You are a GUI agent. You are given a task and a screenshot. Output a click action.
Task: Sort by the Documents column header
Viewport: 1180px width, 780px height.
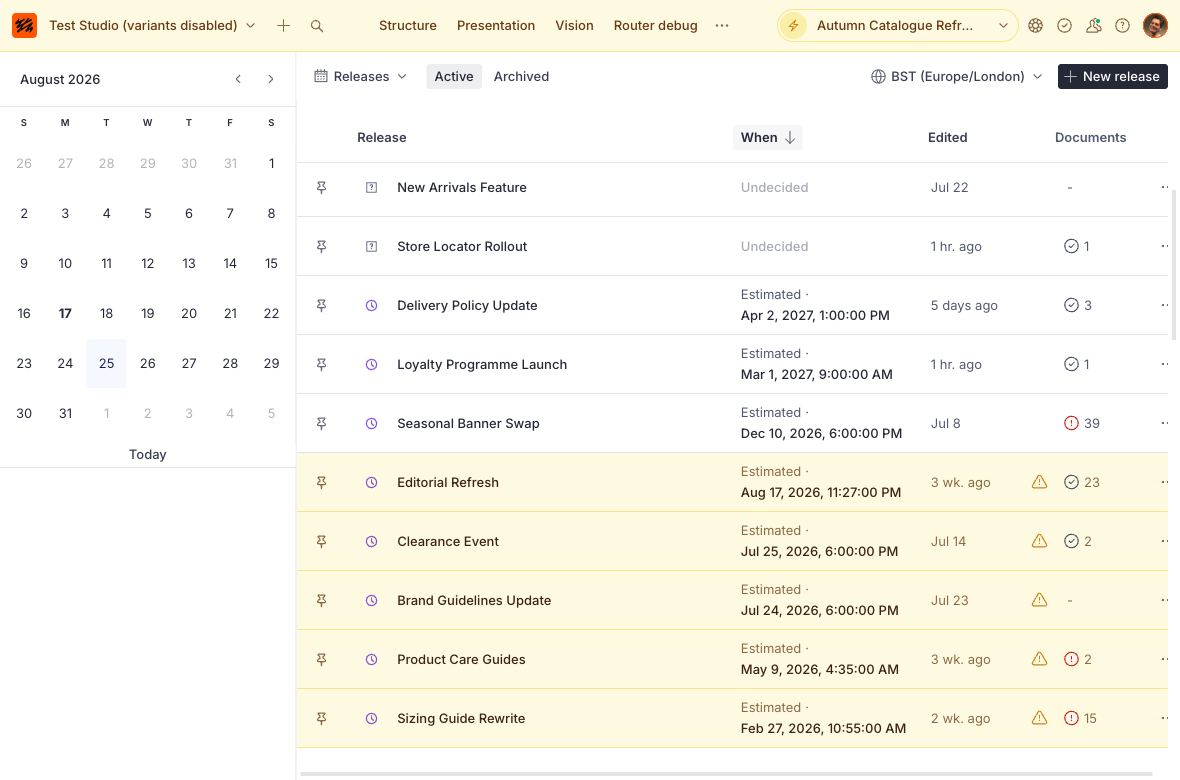tap(1090, 138)
